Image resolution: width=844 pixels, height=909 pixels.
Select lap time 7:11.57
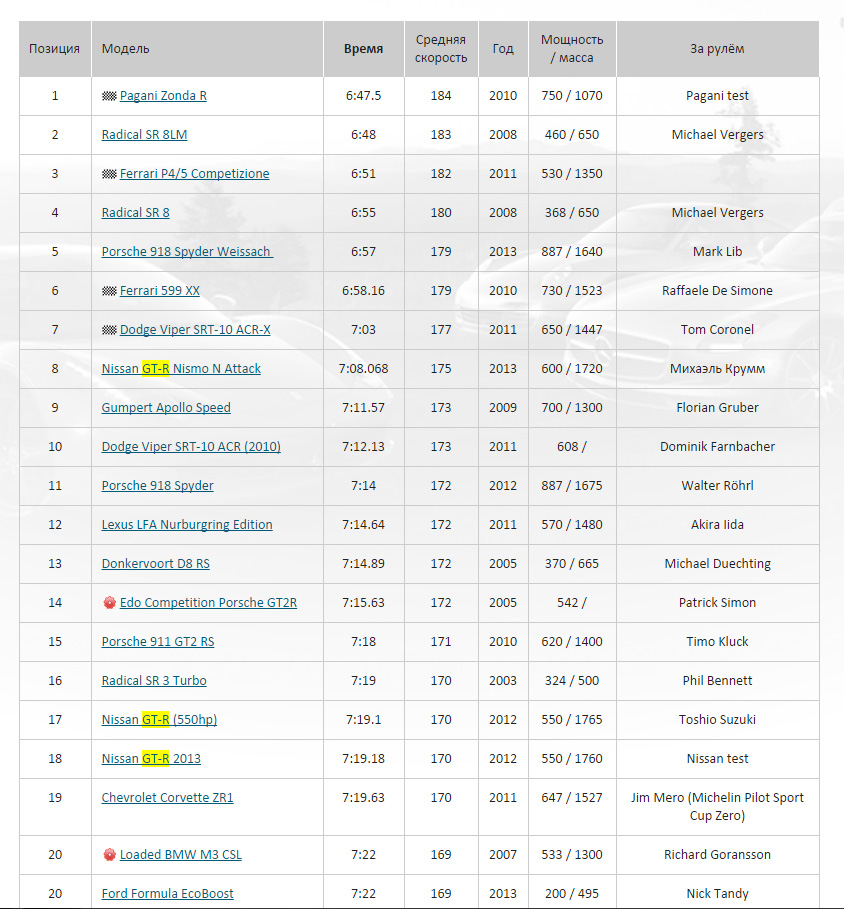click(363, 408)
